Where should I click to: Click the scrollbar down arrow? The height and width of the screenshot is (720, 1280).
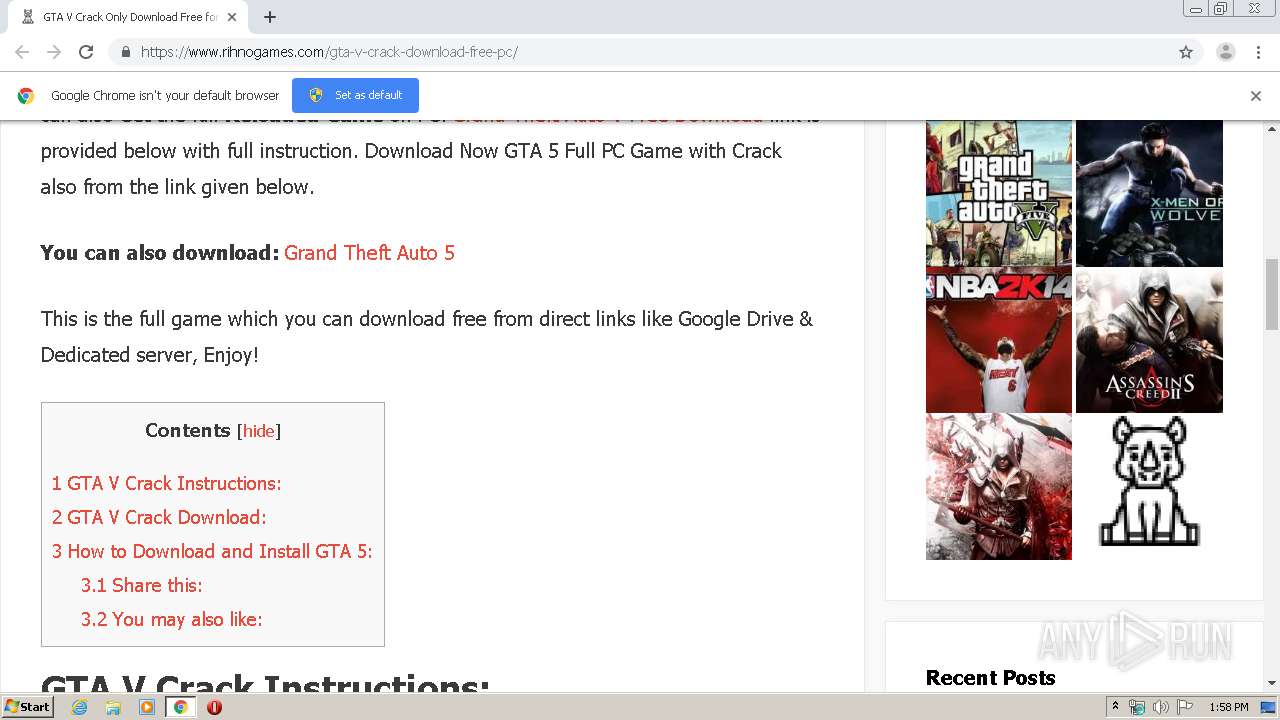point(1272,683)
